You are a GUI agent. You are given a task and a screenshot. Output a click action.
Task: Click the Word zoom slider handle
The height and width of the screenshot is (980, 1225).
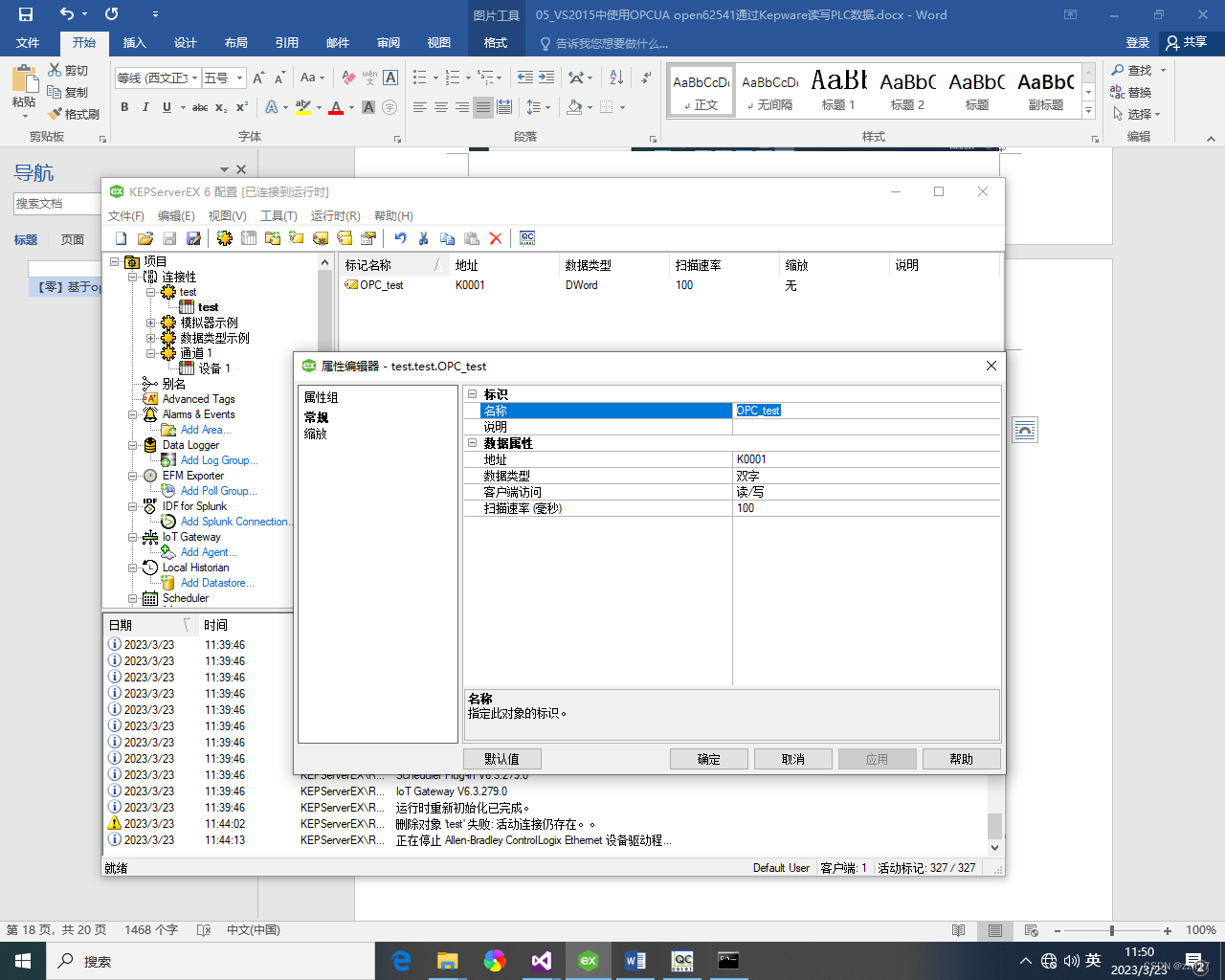[1111, 930]
